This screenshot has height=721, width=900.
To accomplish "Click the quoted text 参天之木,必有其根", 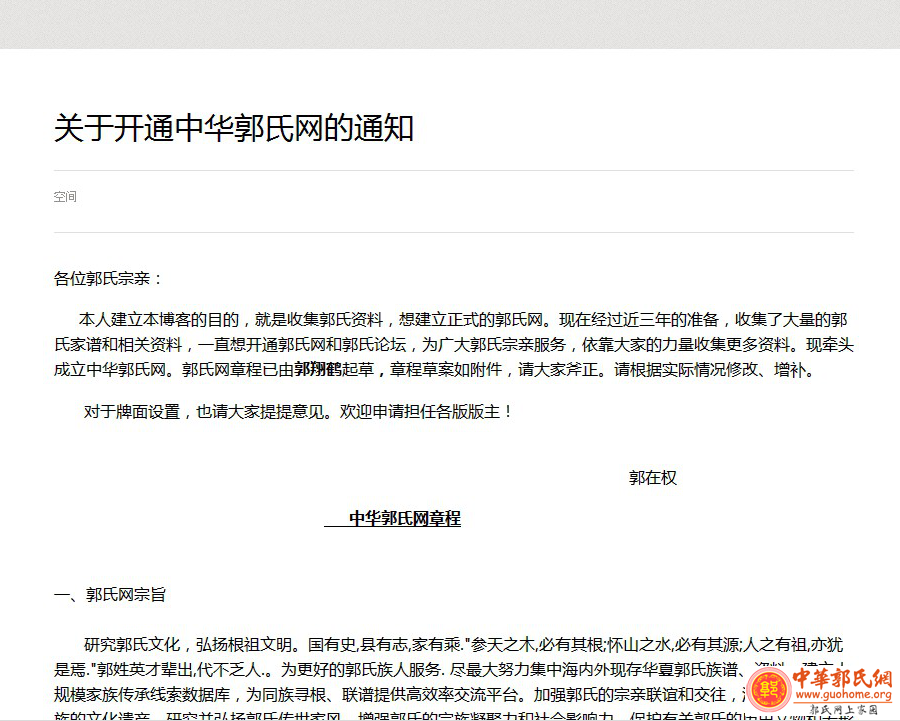I will [532, 645].
